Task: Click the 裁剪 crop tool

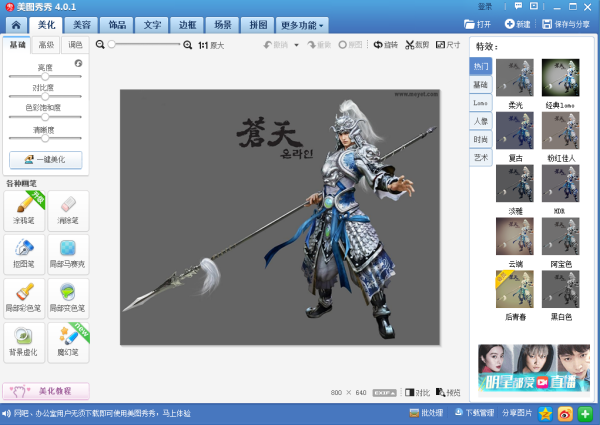Action: coord(417,45)
